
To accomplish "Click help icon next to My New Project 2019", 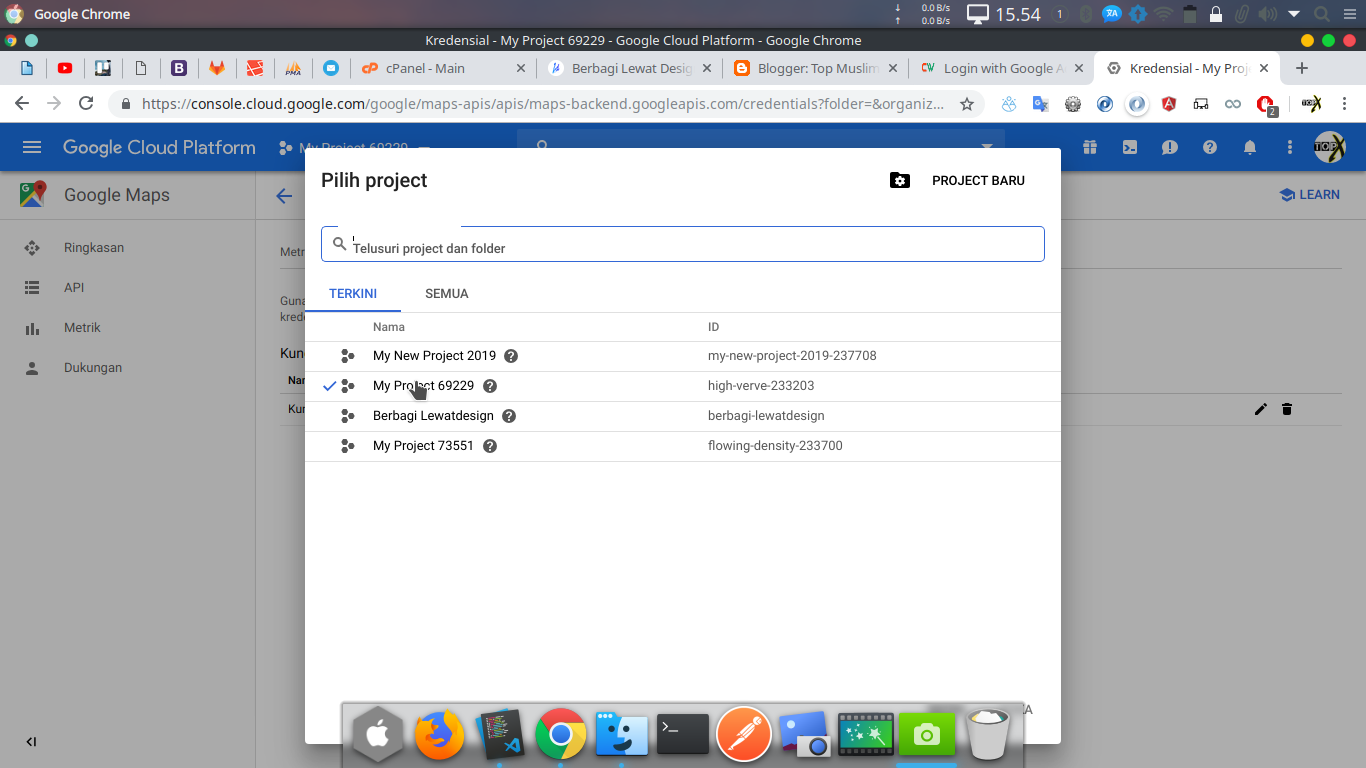I will click(x=511, y=356).
